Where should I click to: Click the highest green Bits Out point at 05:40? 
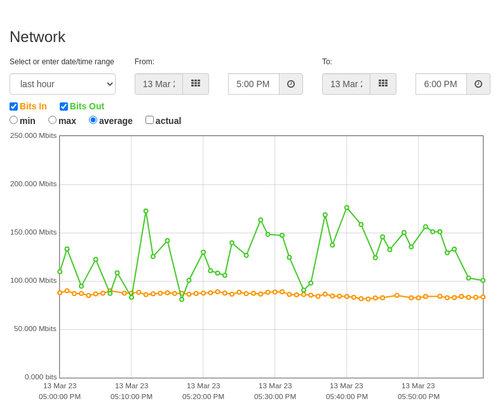click(347, 208)
